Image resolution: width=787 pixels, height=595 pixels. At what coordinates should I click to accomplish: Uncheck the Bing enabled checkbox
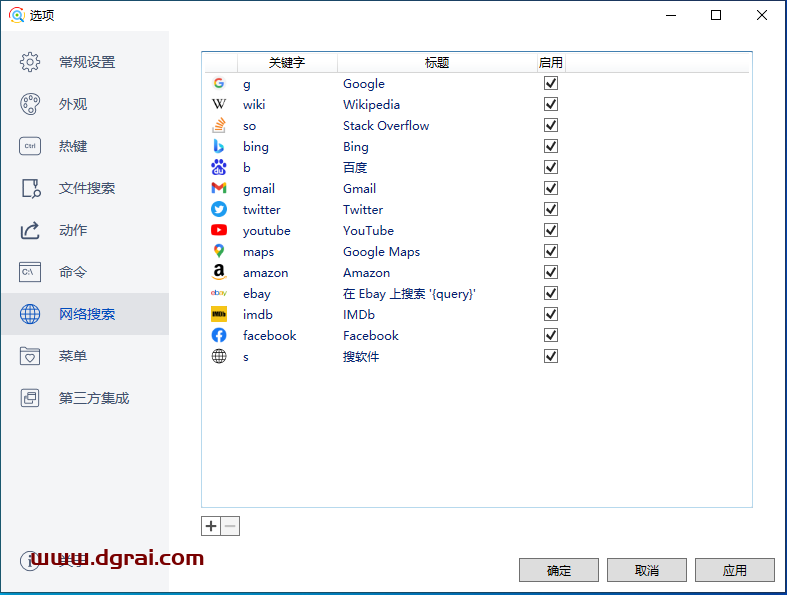pos(551,147)
